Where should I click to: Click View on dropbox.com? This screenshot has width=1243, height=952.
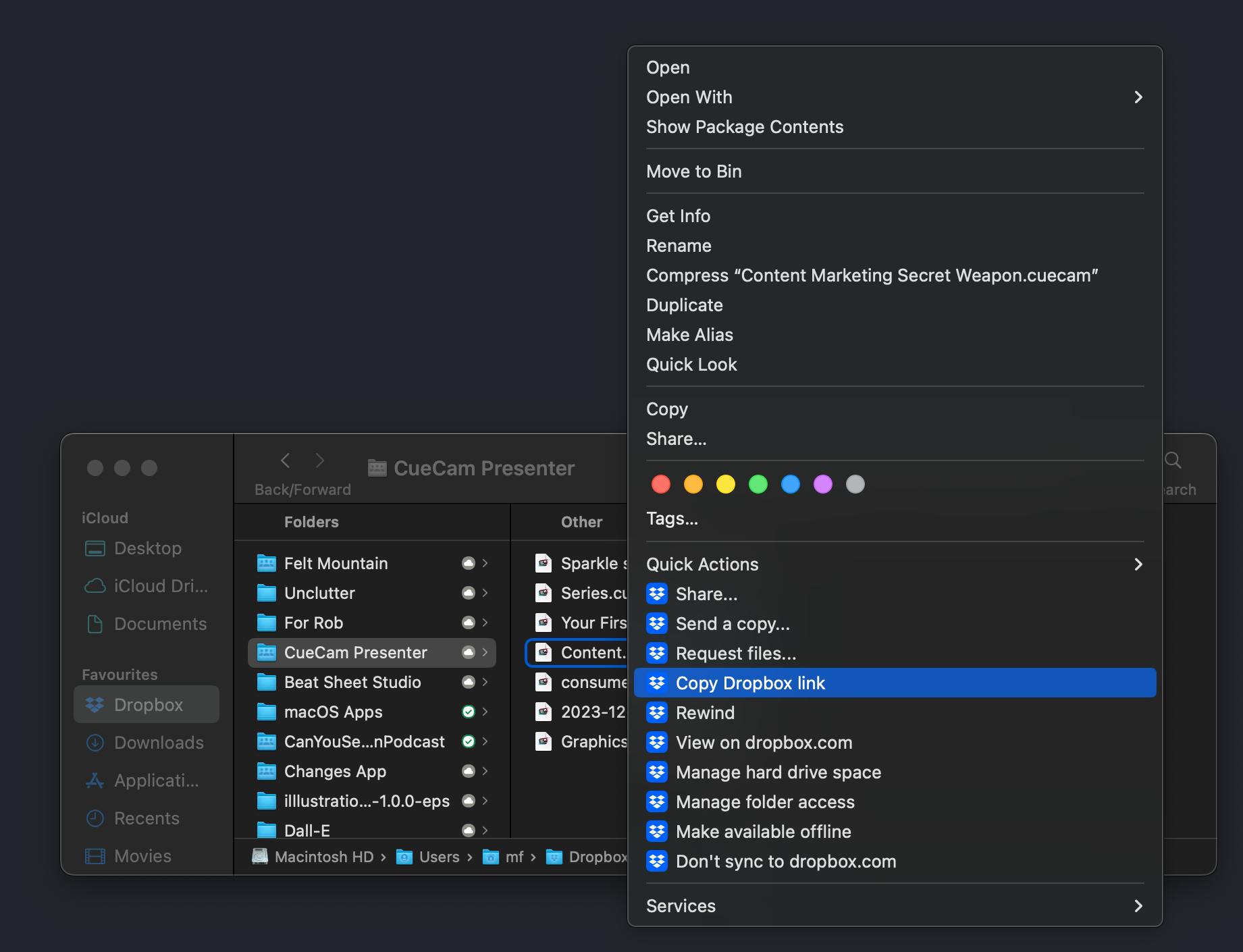coord(764,742)
